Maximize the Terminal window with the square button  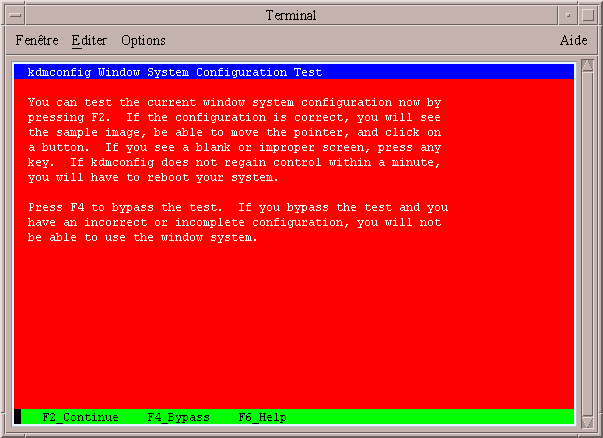tap(588, 15)
